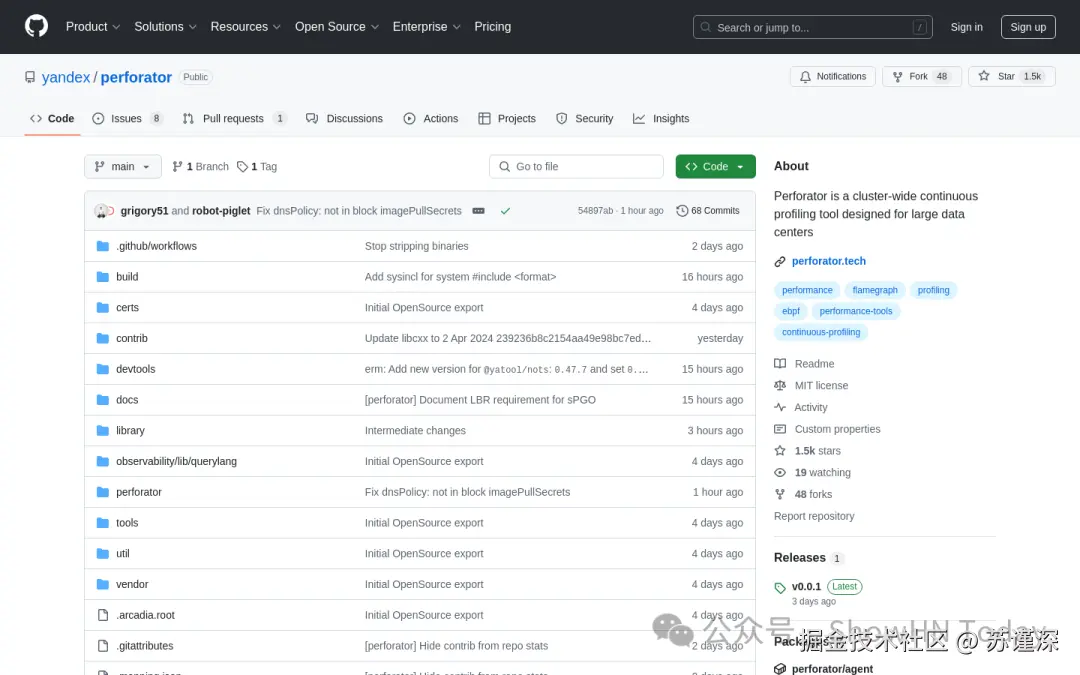Viewport: 1080px width, 675px height.
Task: Open the yandex owner link
Action: (x=65, y=77)
